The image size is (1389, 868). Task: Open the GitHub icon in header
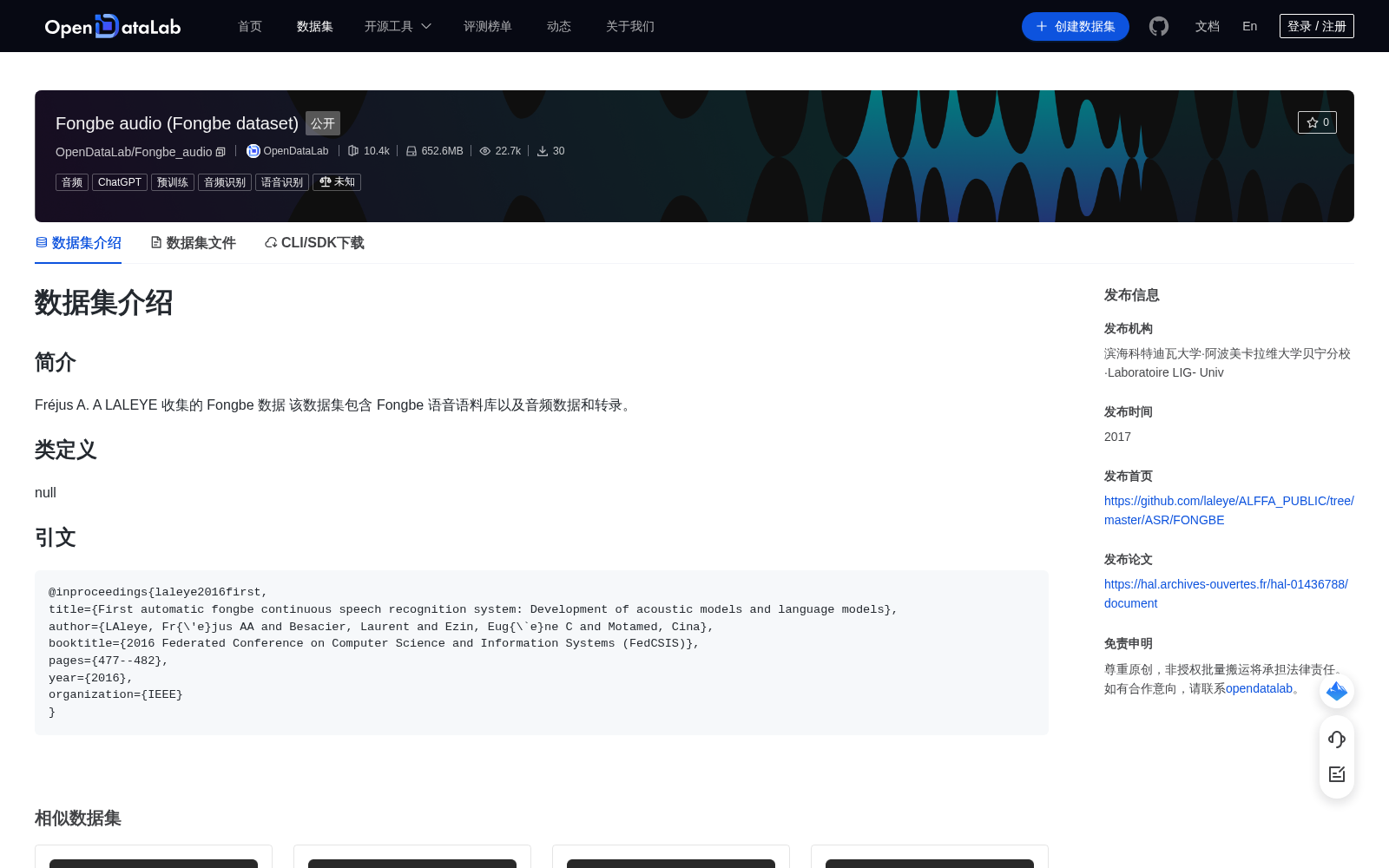coord(1159,26)
